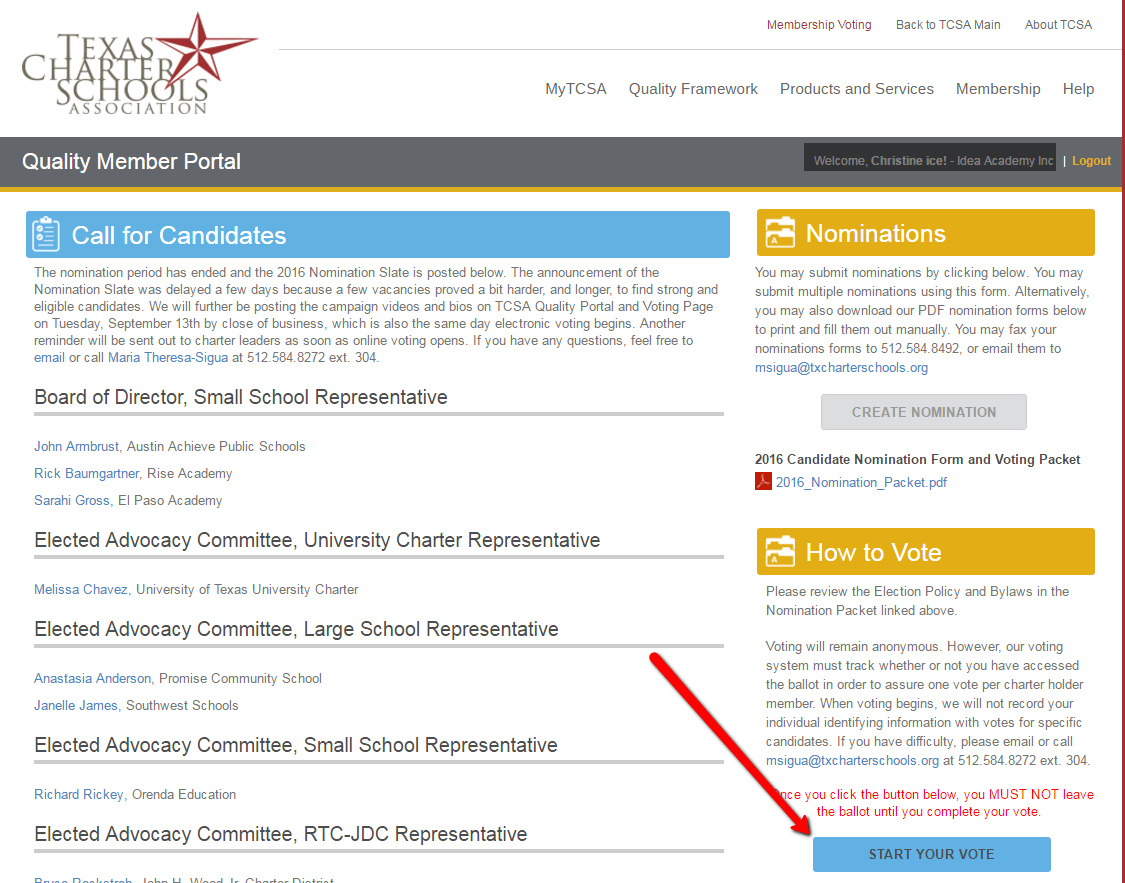Open the Help menu
1125x883 pixels.
tap(1078, 89)
